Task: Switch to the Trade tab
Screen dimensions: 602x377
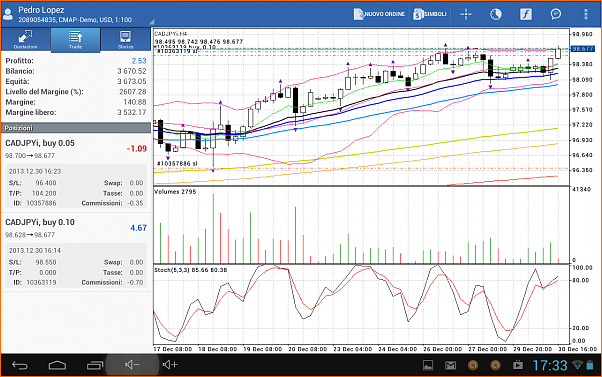Action: [x=75, y=39]
